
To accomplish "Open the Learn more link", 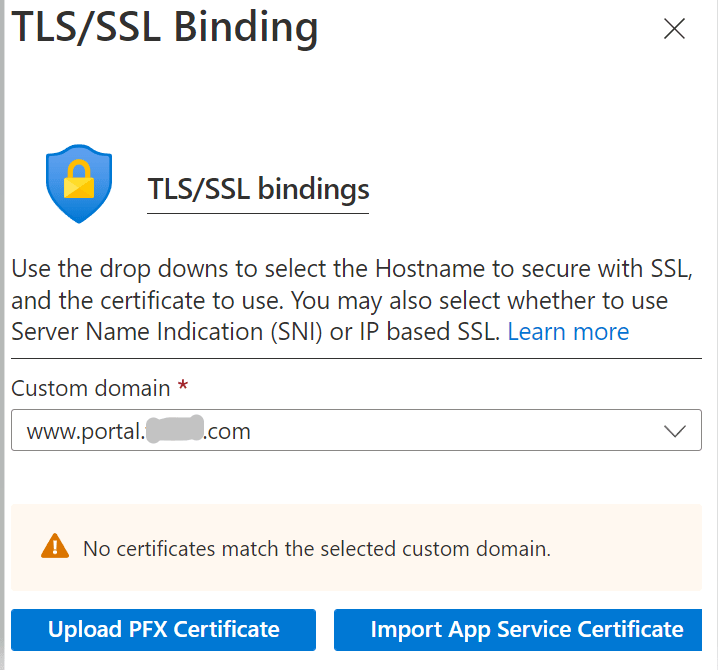I will (568, 332).
